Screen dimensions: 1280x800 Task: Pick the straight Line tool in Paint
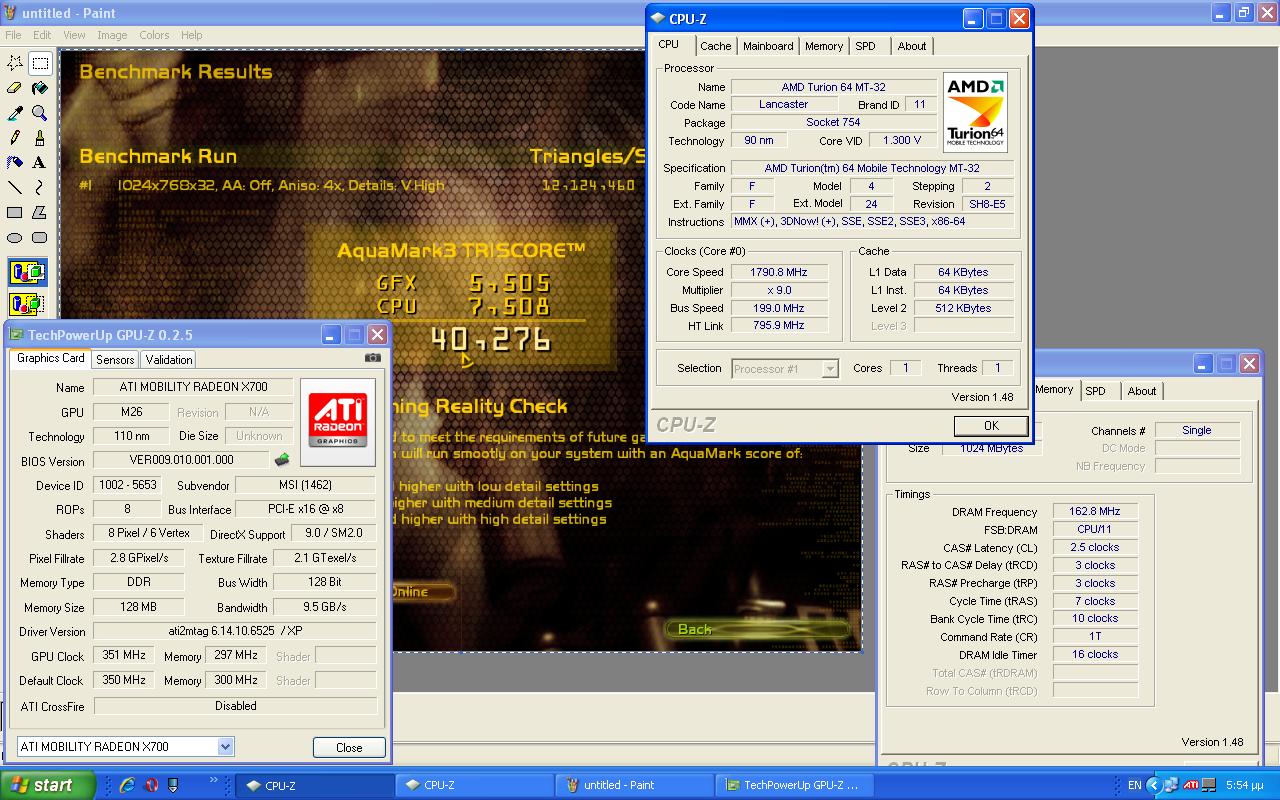point(15,187)
